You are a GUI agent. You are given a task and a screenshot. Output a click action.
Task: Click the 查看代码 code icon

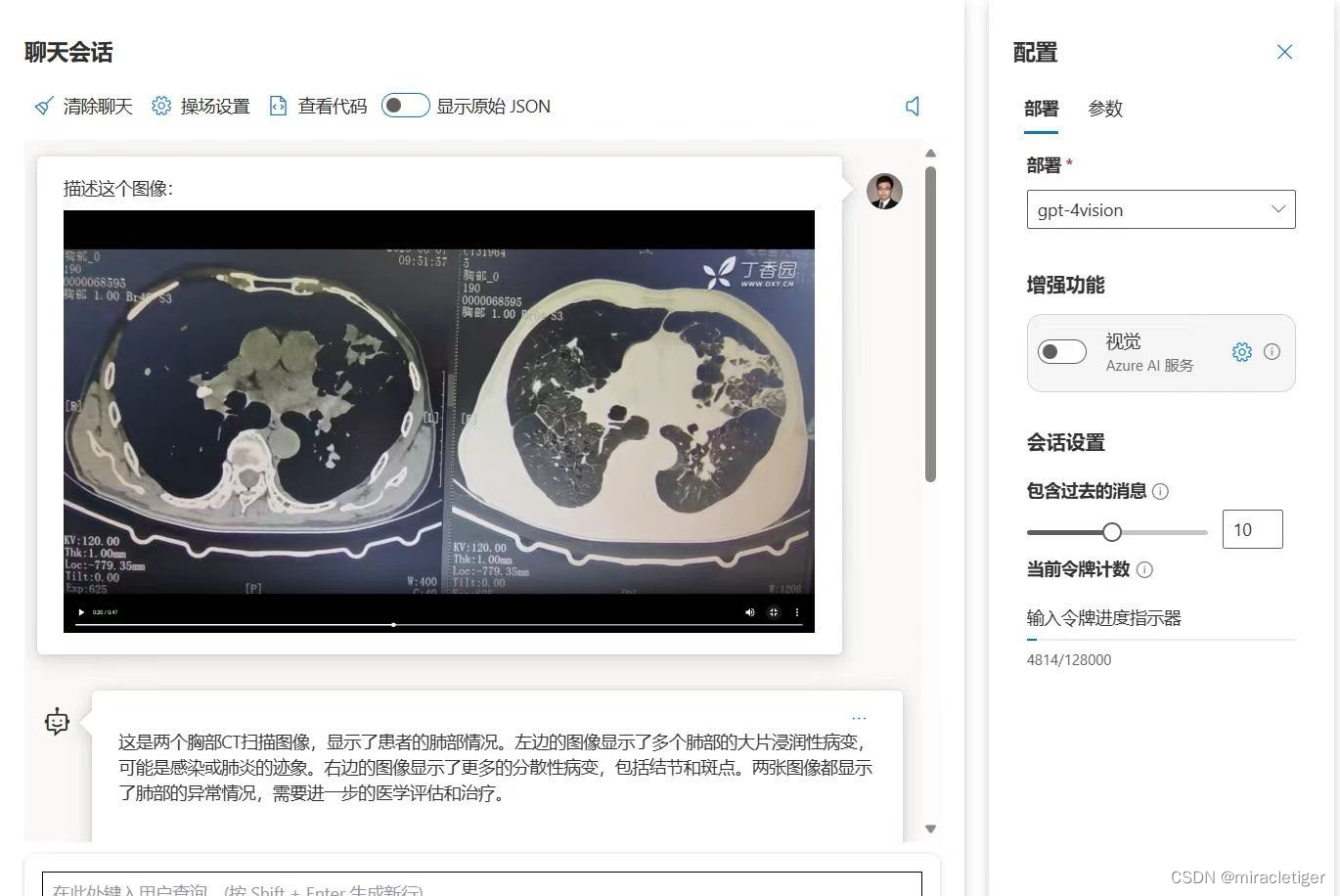click(x=280, y=106)
